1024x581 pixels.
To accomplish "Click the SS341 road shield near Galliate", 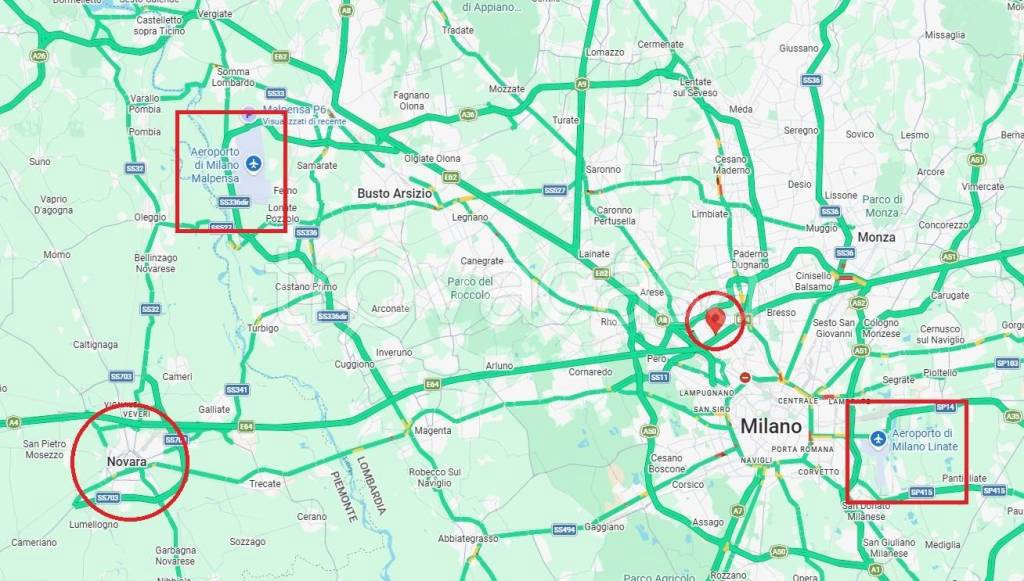I will [x=237, y=390].
